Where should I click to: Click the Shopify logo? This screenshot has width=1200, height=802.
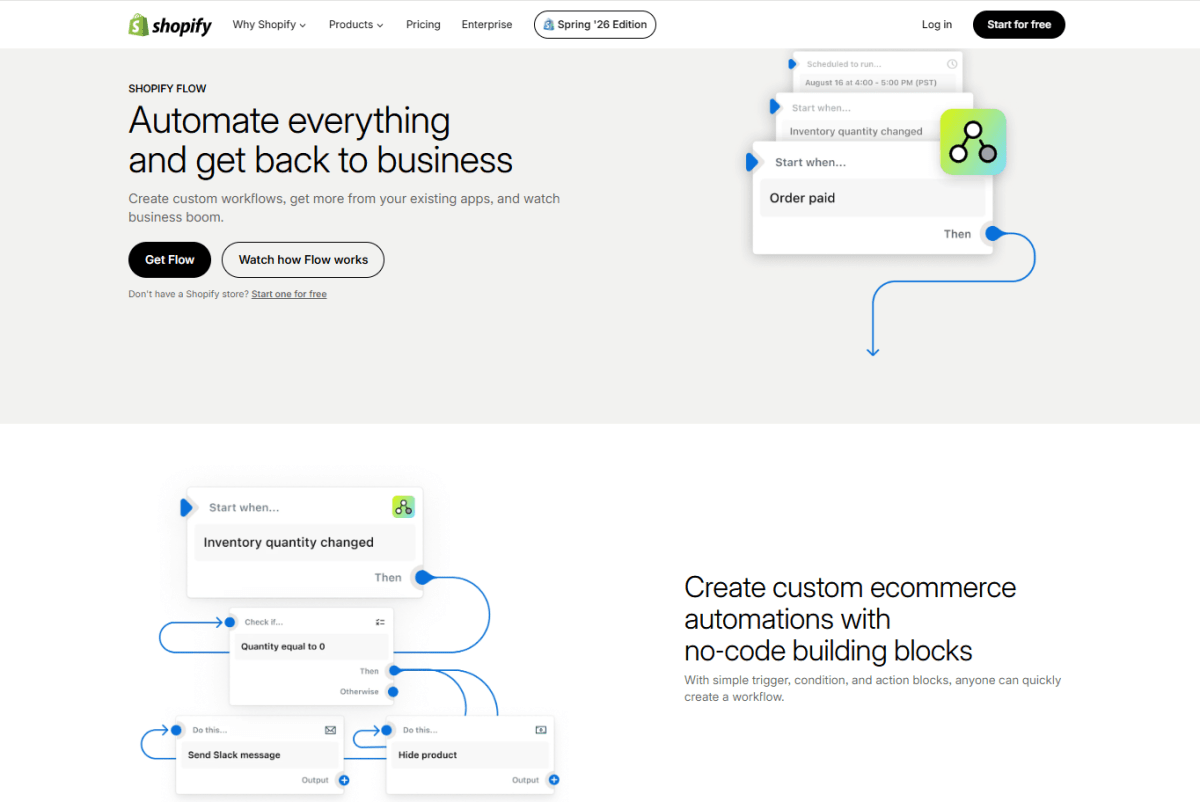coord(170,25)
